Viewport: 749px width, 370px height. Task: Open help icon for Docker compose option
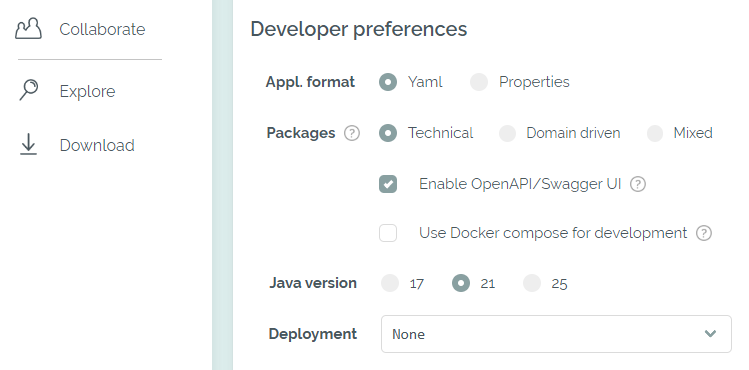pos(704,233)
